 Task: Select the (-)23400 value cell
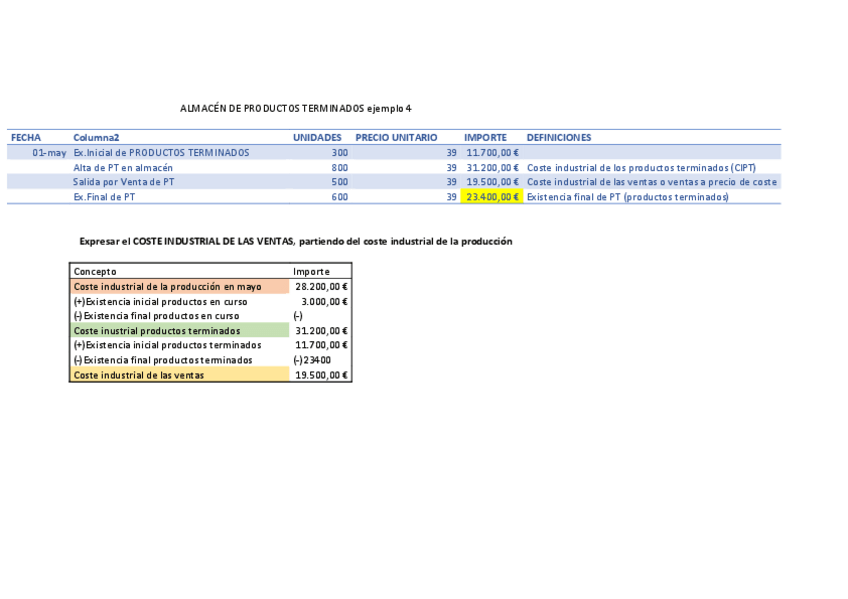312,360
